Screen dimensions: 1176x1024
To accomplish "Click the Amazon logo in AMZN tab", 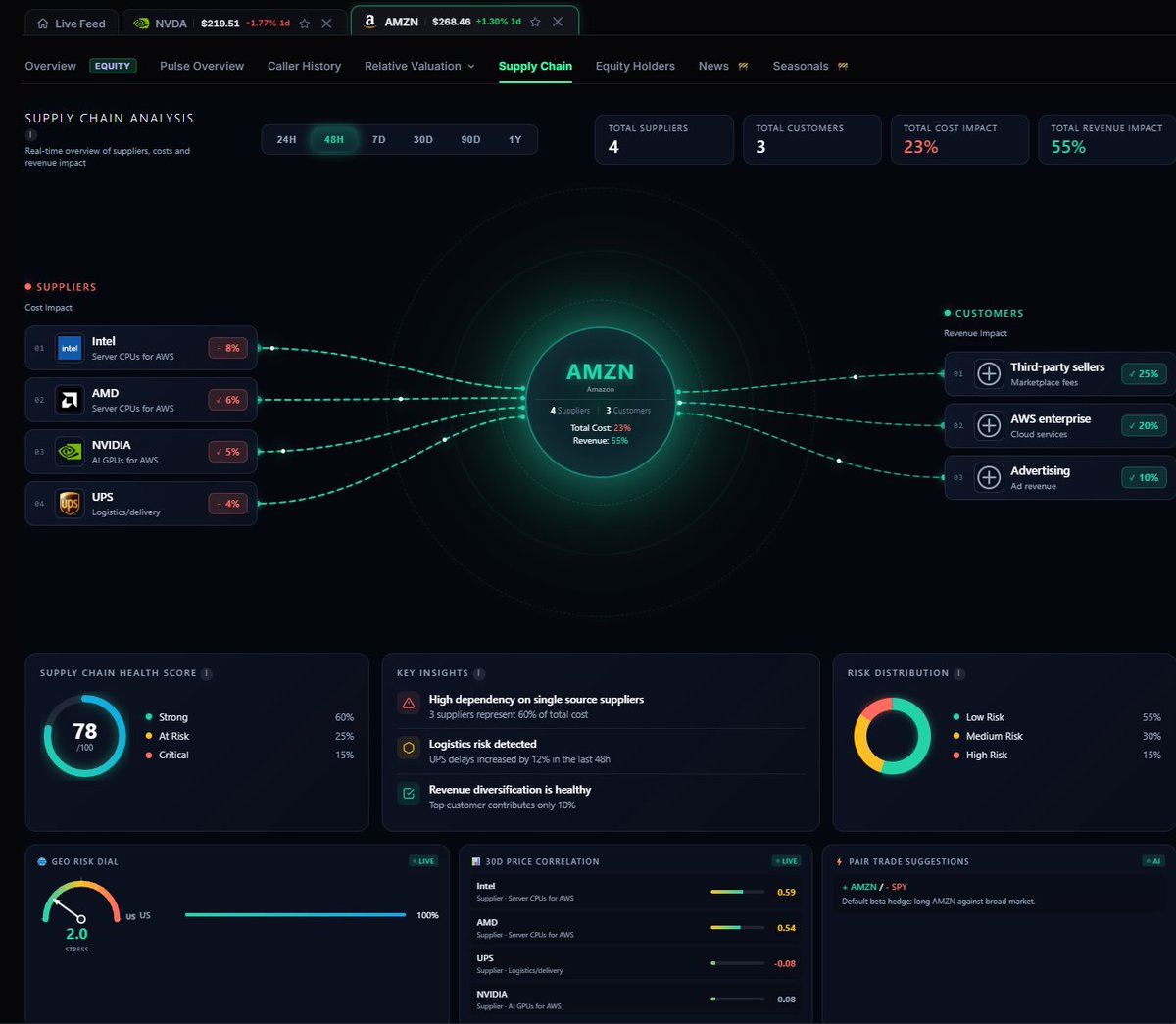I will tap(369, 22).
